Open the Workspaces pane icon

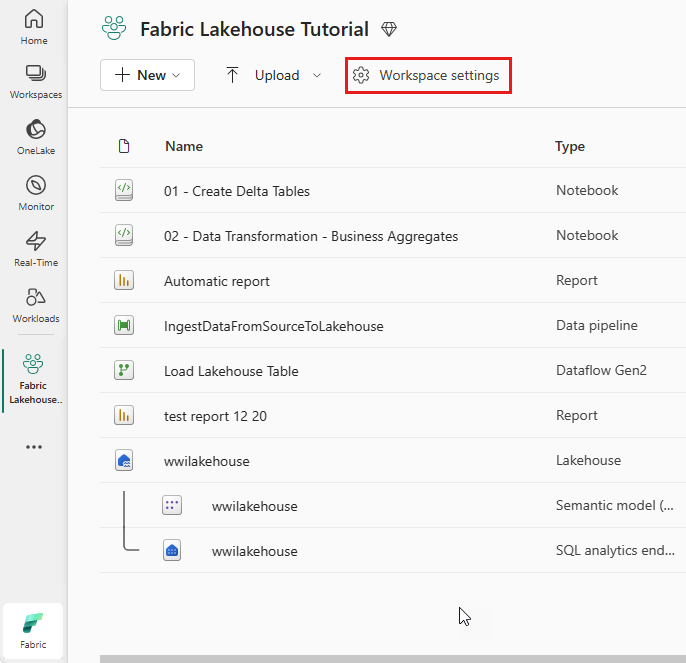[35, 82]
